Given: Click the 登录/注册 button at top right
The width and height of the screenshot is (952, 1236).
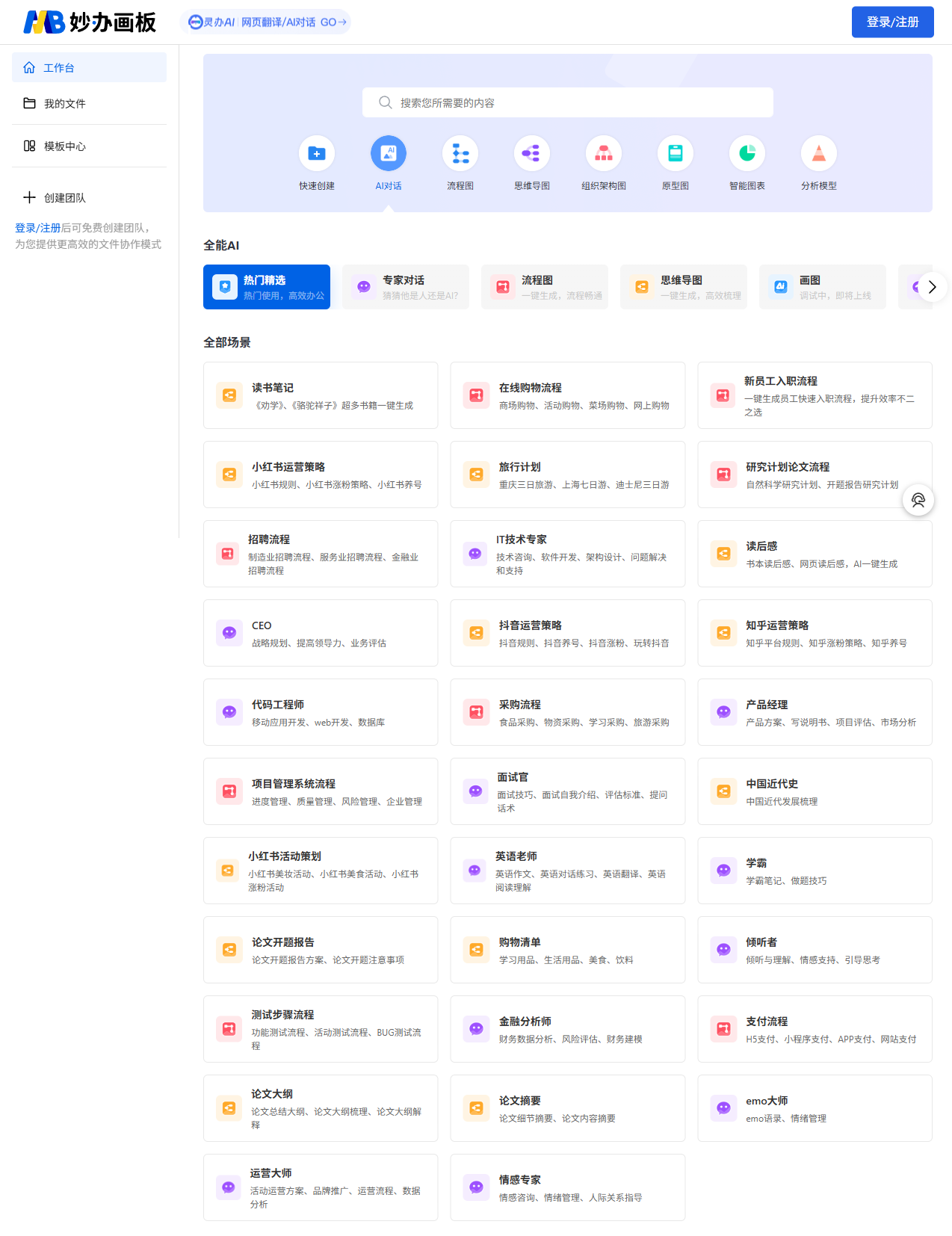Looking at the screenshot, I should [892, 22].
